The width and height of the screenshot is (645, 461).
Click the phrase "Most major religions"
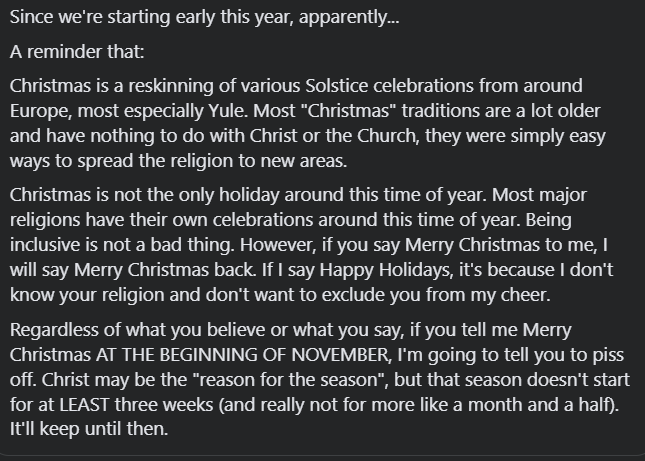pos(298,207)
